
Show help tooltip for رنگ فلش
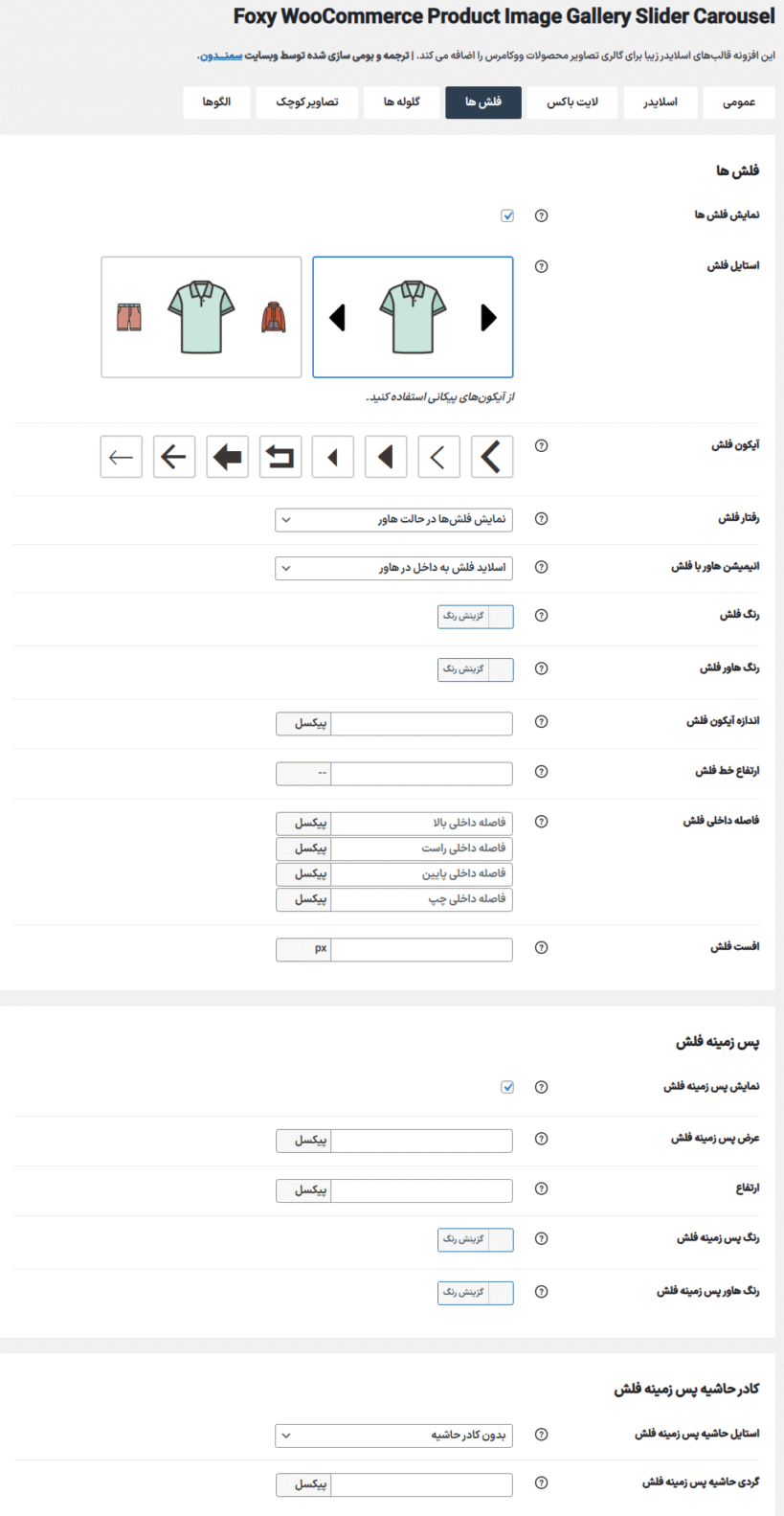tap(541, 615)
